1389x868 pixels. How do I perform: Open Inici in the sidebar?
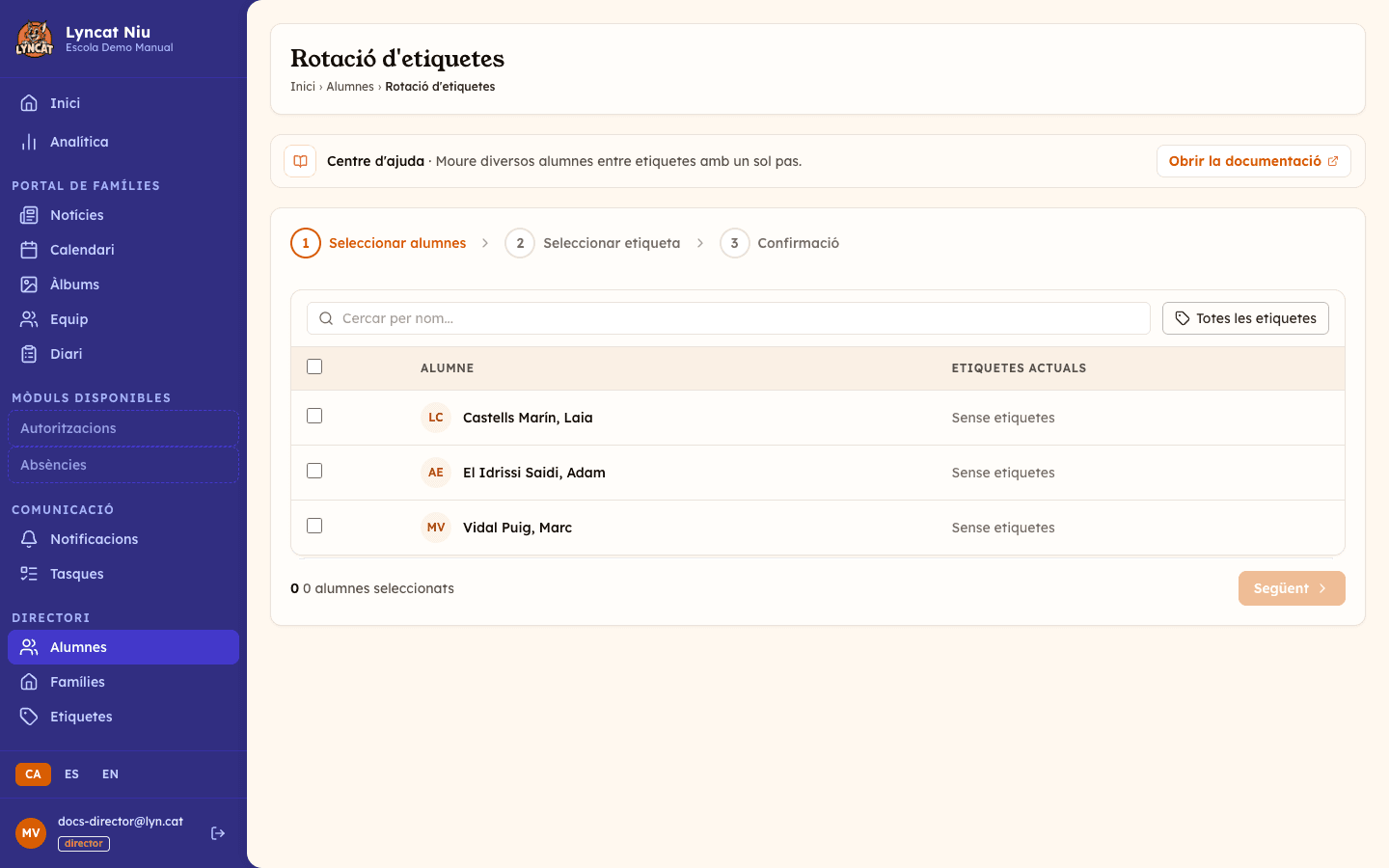click(123, 103)
